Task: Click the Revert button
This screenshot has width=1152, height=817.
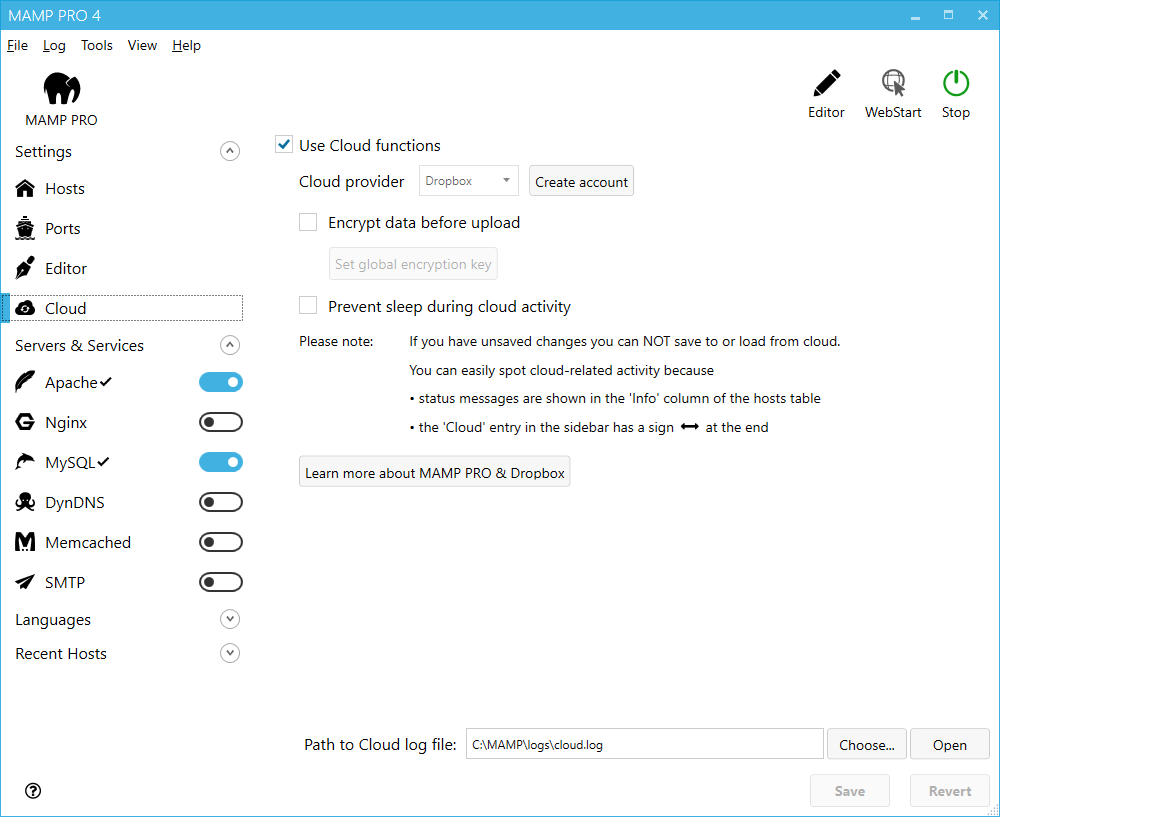Action: click(950, 791)
